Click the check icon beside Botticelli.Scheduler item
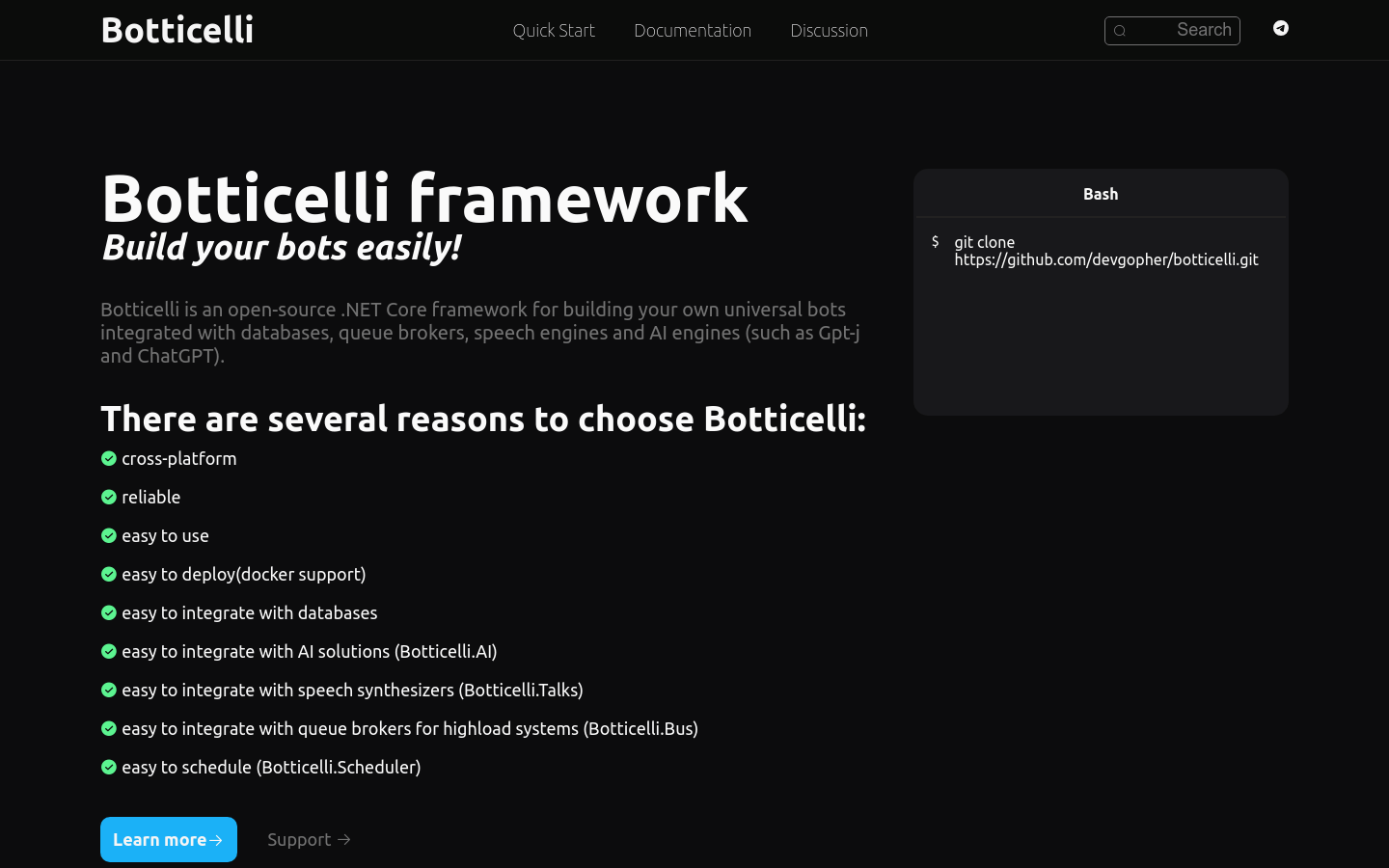1389x868 pixels. [109, 767]
